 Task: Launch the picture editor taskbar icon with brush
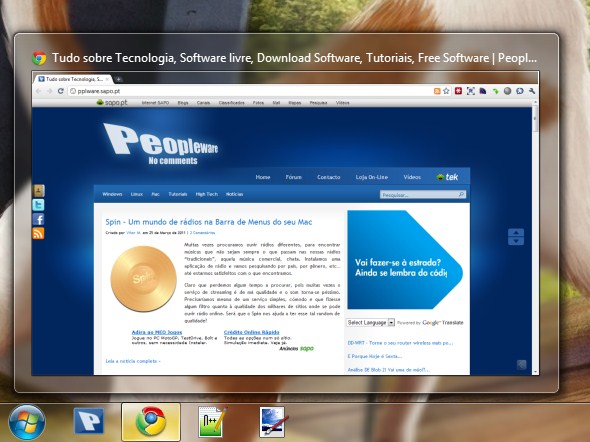point(274,421)
